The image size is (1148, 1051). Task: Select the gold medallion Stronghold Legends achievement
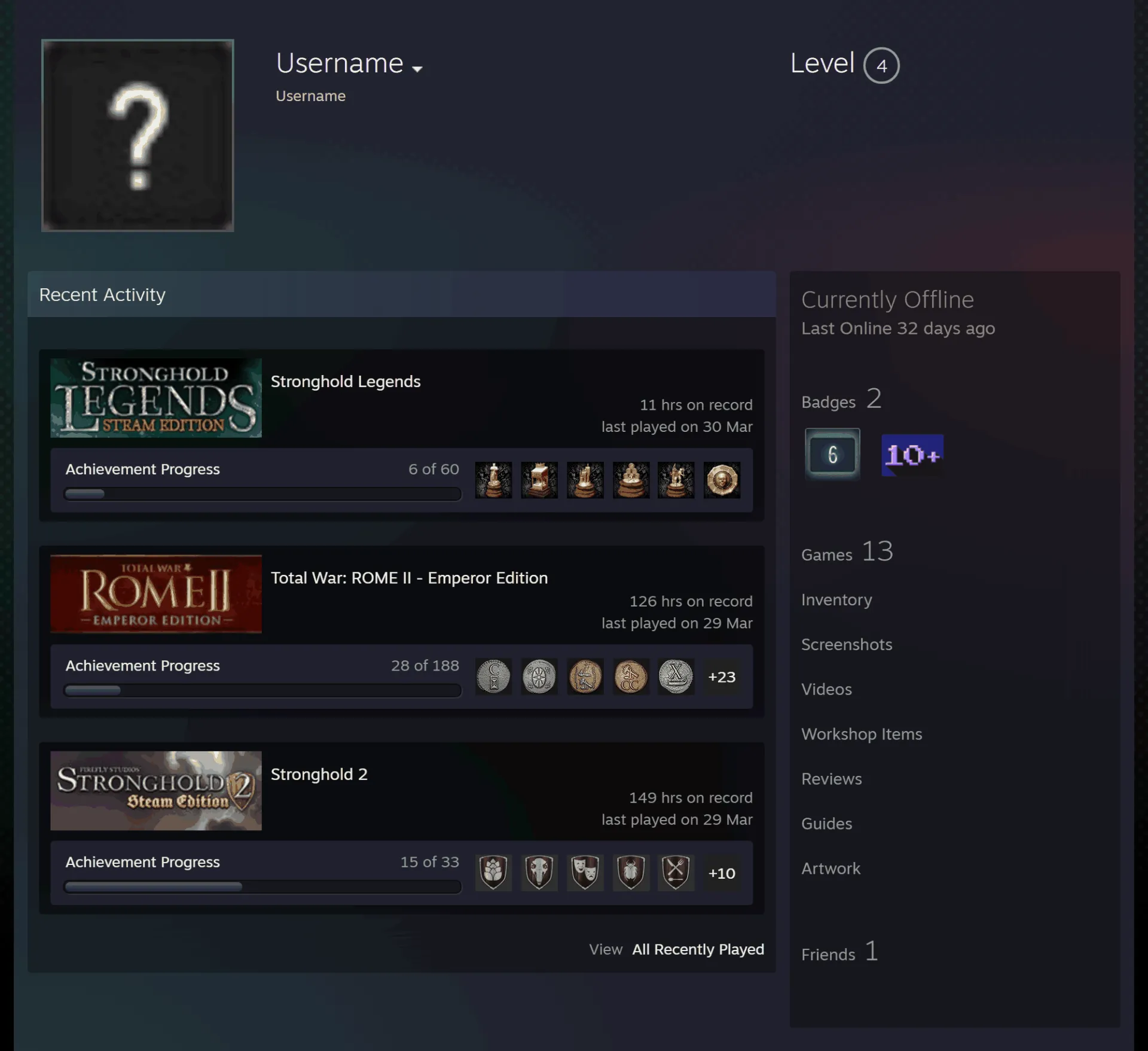point(722,480)
